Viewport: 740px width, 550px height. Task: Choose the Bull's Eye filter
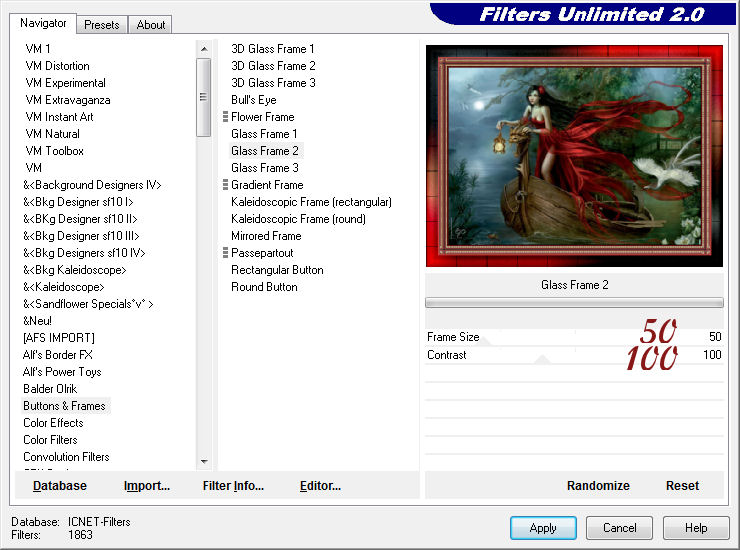[253, 100]
